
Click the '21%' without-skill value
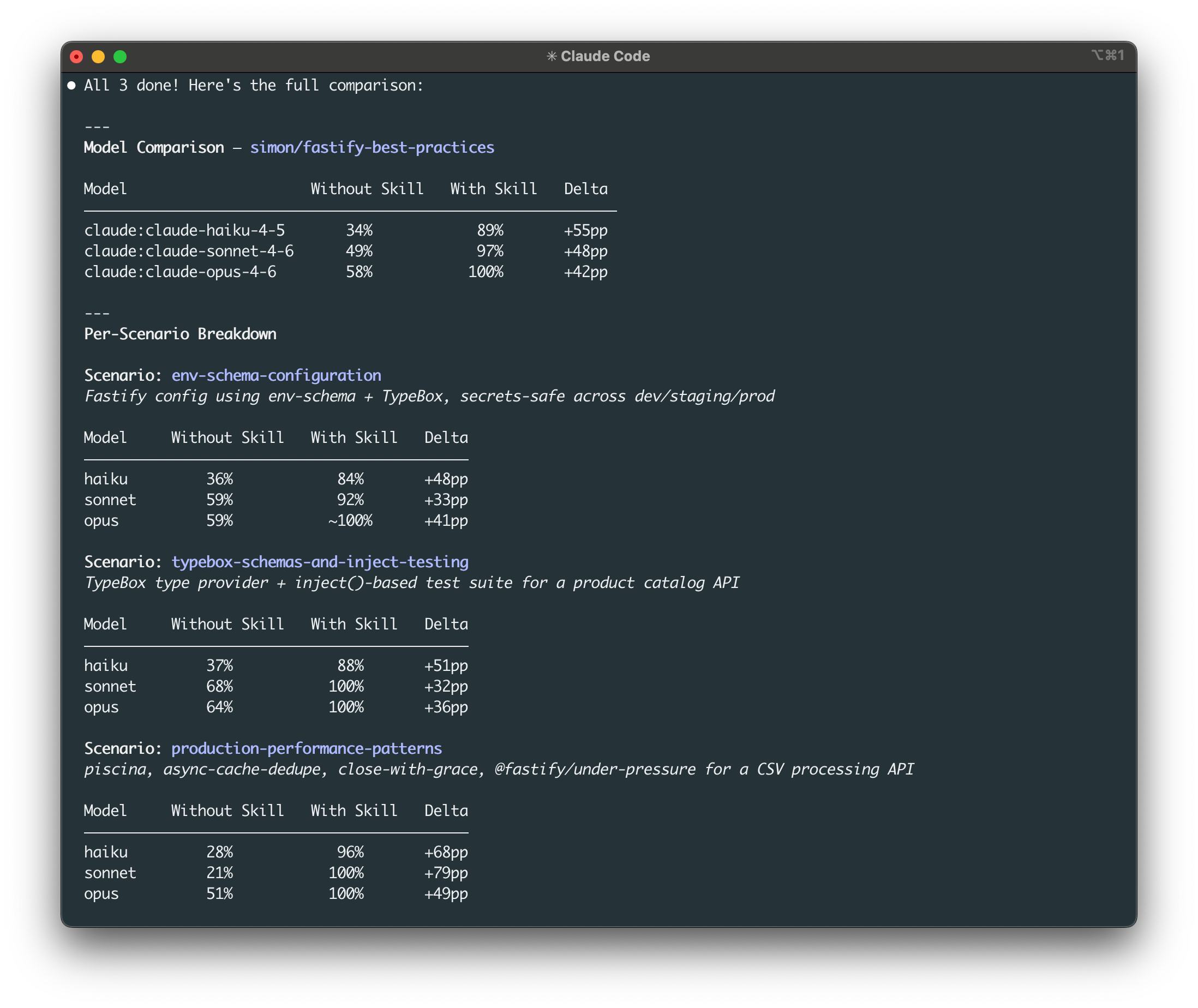point(219,873)
